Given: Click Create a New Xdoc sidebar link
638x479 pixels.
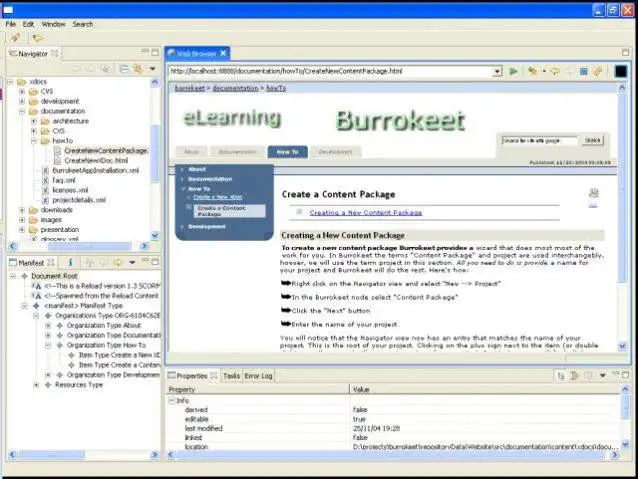Looking at the screenshot, I should click(x=218, y=197).
